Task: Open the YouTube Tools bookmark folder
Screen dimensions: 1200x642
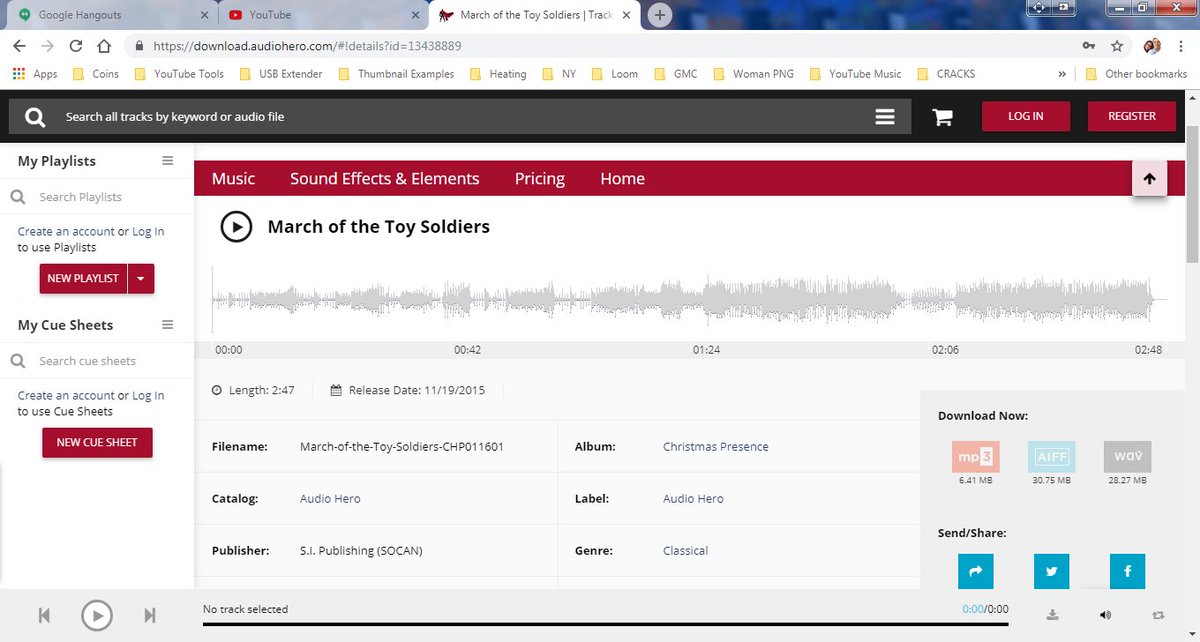Action: point(178,74)
